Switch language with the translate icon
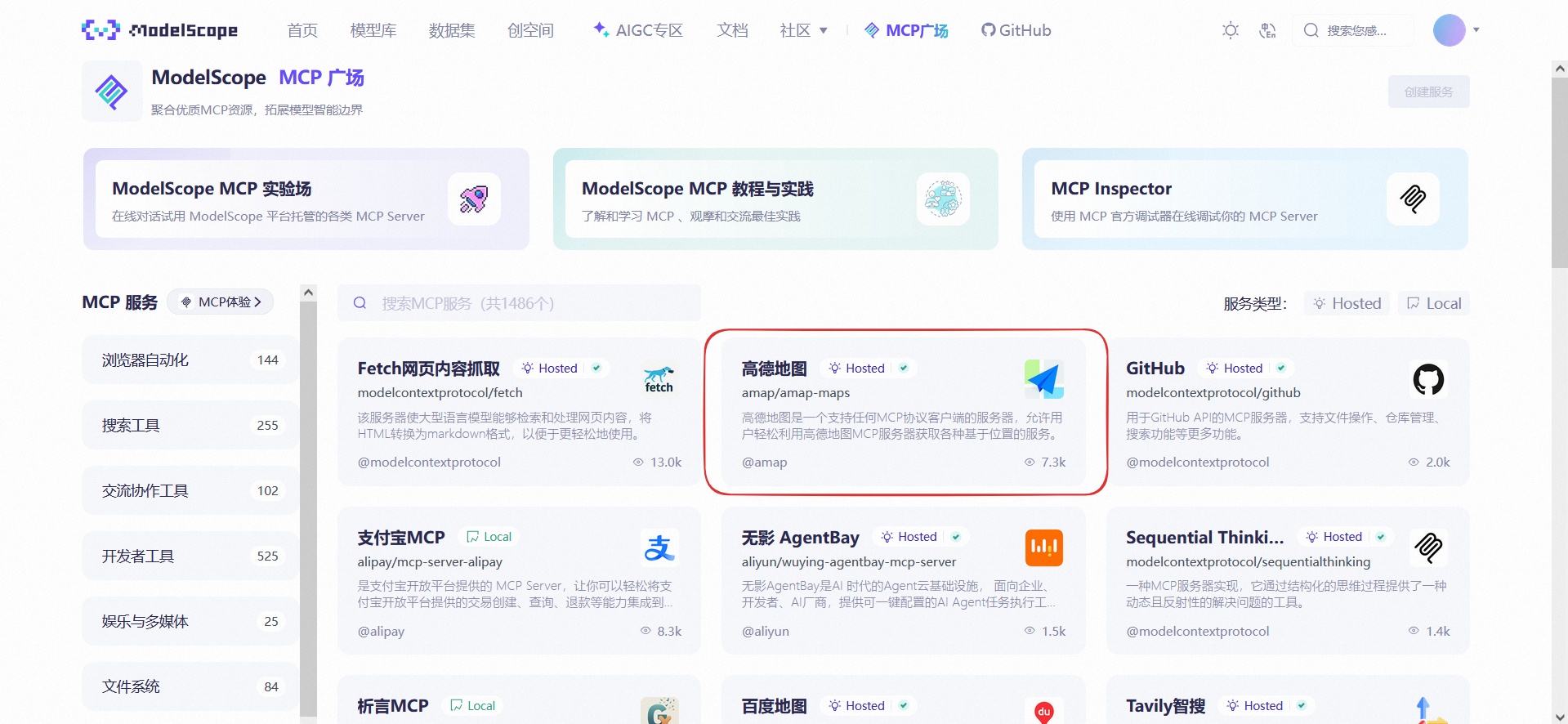The width and height of the screenshot is (1568, 724). click(1267, 30)
